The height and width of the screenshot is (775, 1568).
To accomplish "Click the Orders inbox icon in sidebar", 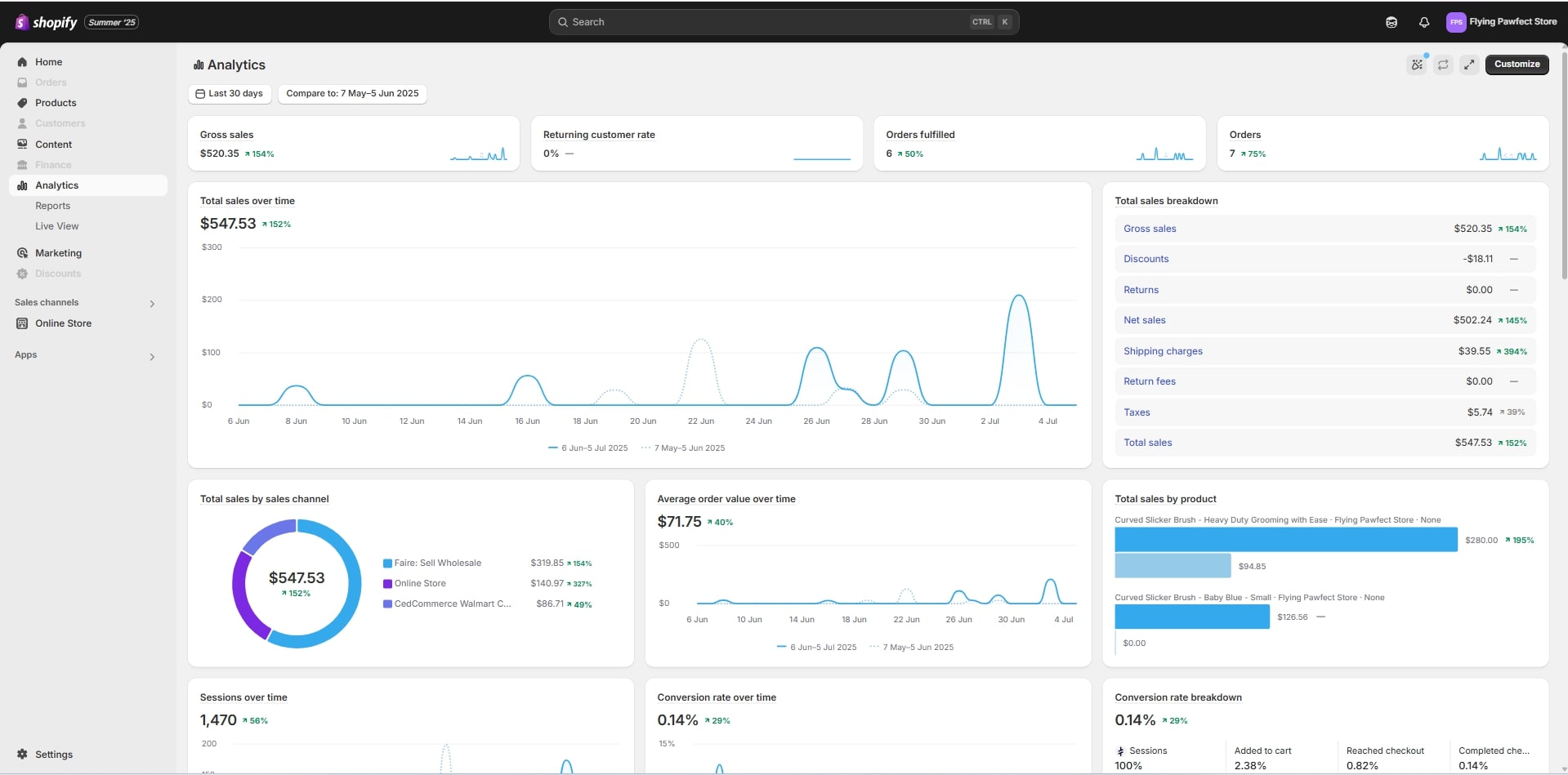I will 22,82.
